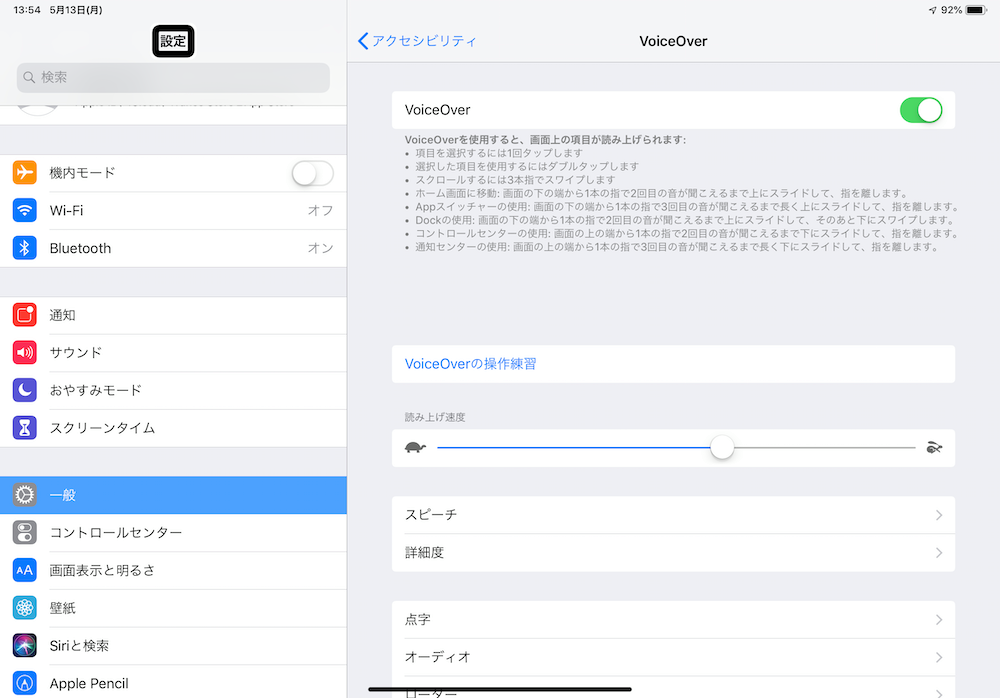The width and height of the screenshot is (1000, 698).
Task: Tap the 92% battery percentage
Action: (951, 10)
